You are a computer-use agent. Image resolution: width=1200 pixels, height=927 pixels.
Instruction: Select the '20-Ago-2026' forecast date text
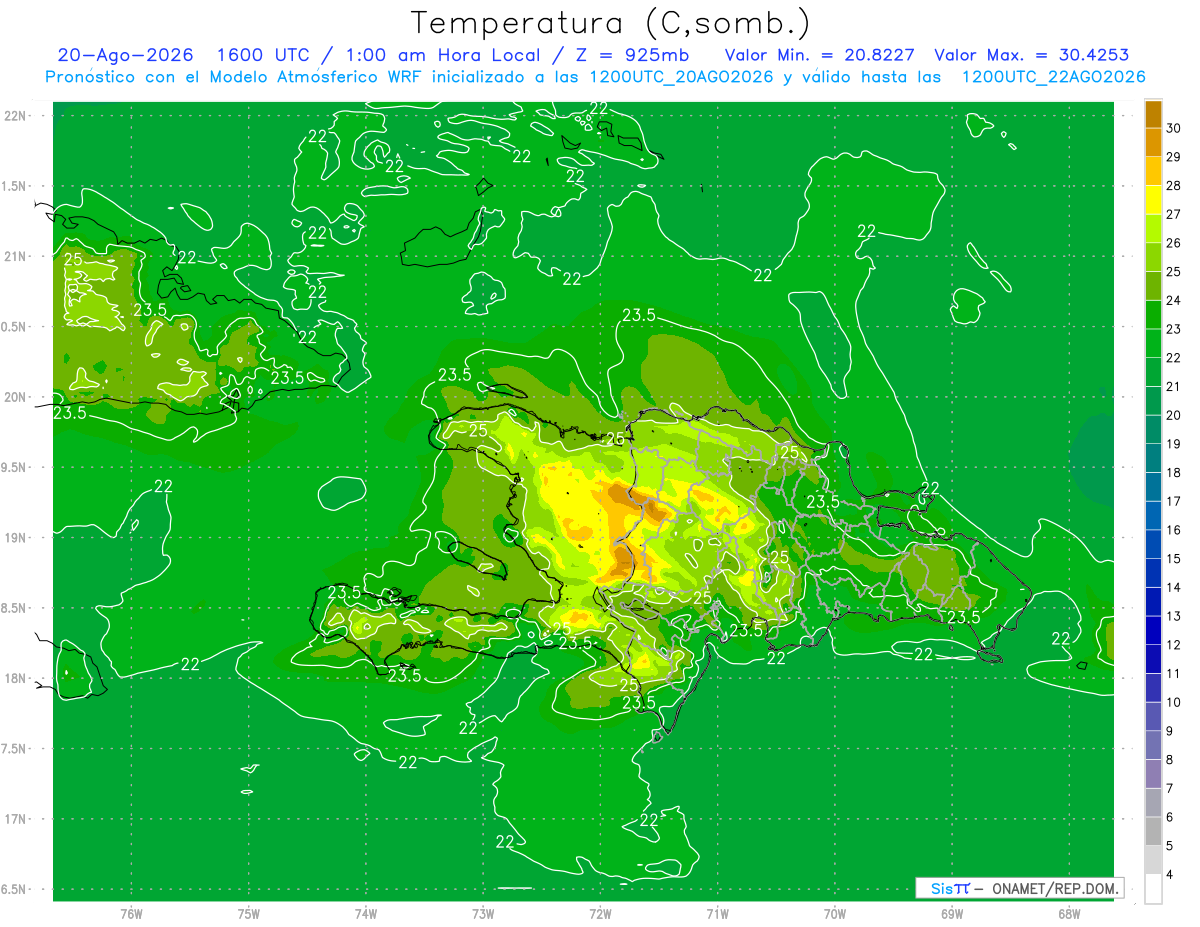[125, 56]
